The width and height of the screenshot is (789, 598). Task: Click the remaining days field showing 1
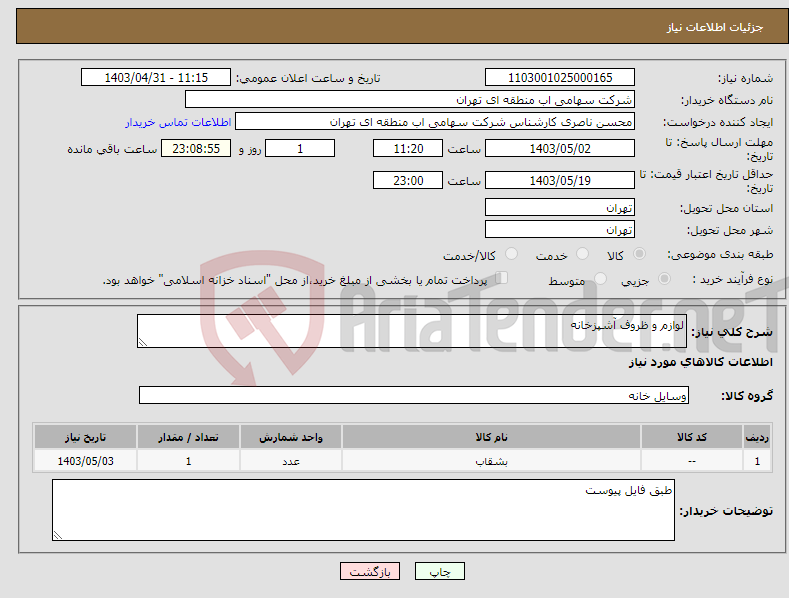(300, 148)
